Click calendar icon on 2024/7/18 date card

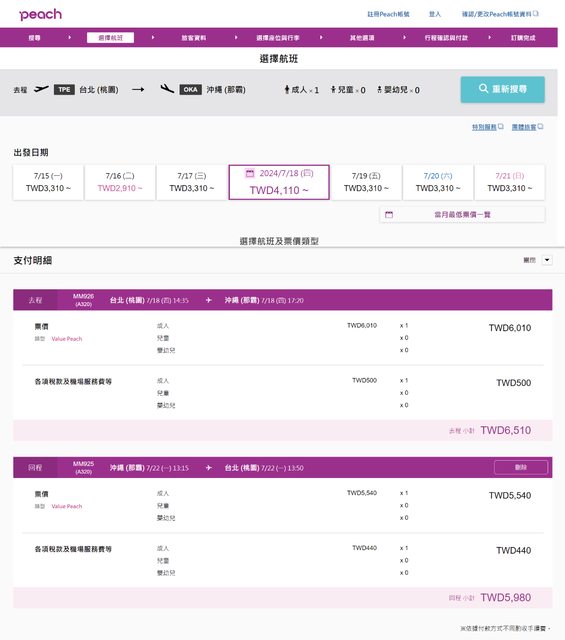tap(250, 173)
